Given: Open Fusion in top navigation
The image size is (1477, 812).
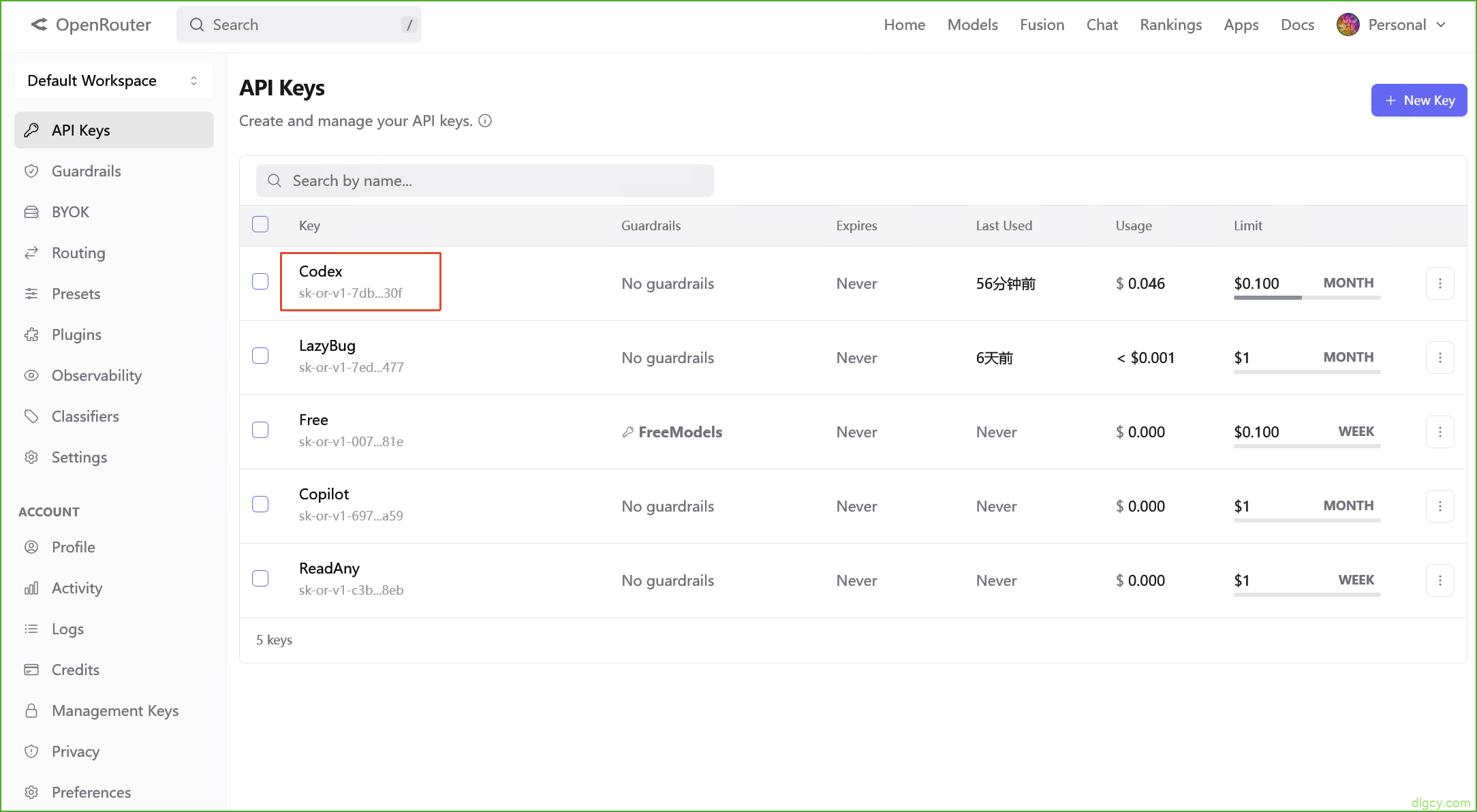Looking at the screenshot, I should point(1042,25).
